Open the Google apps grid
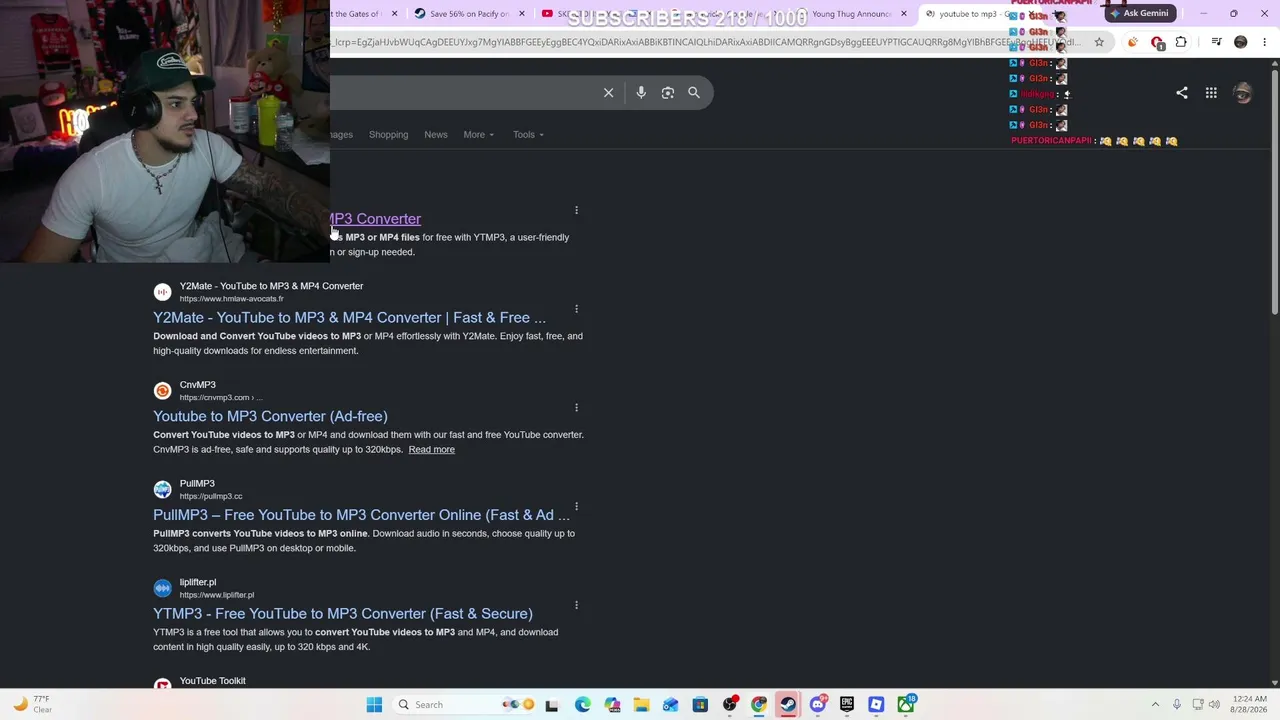The width and height of the screenshot is (1280, 720). (x=1211, y=93)
